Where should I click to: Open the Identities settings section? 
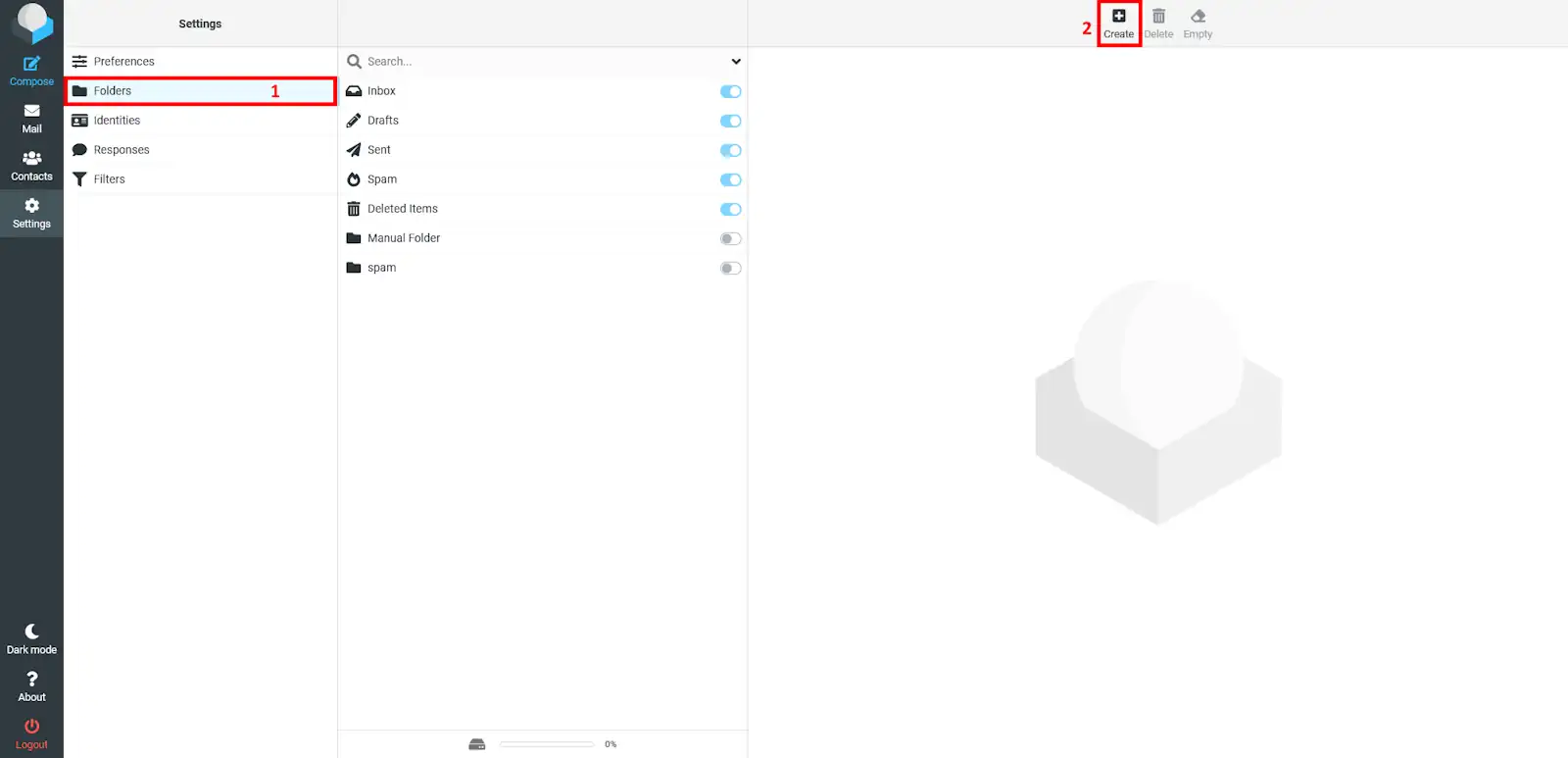point(117,121)
